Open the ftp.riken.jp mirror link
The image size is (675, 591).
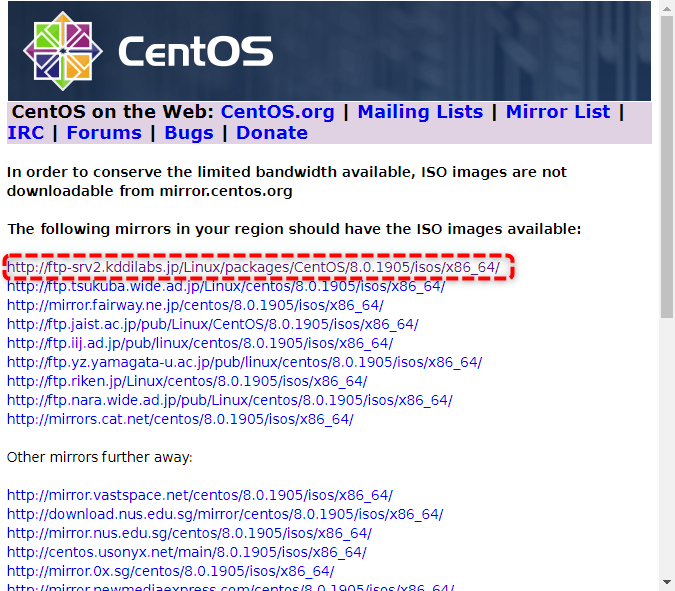[187, 381]
